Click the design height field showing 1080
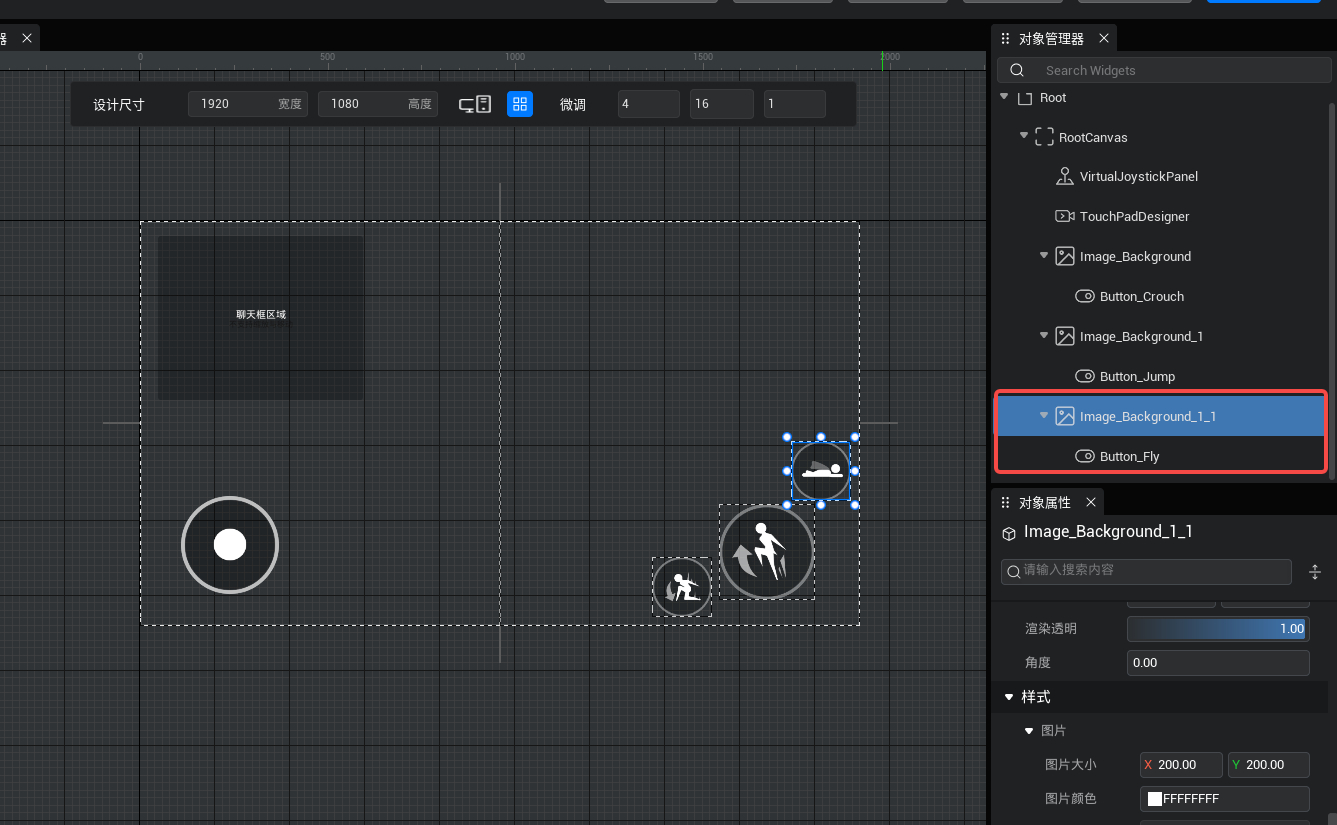The image size is (1337, 825). click(378, 104)
